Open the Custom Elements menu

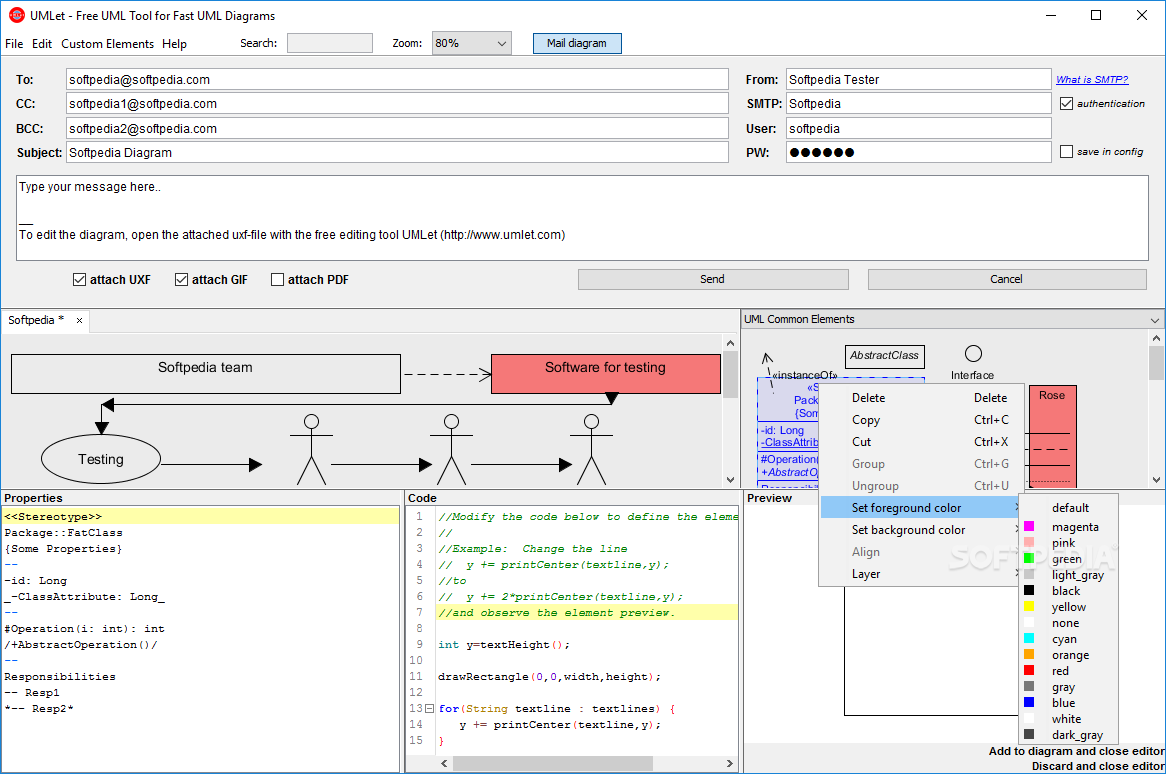pos(107,44)
